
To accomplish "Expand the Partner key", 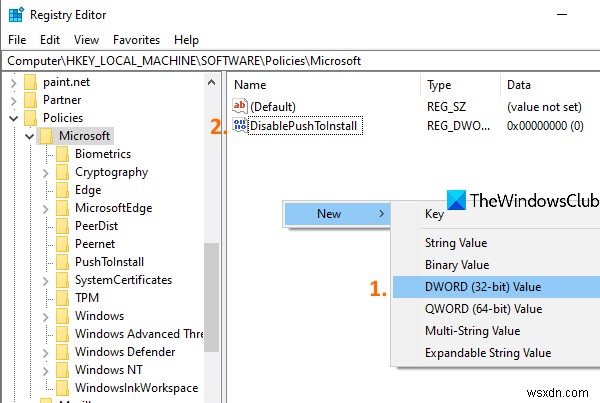I will 14,101.
